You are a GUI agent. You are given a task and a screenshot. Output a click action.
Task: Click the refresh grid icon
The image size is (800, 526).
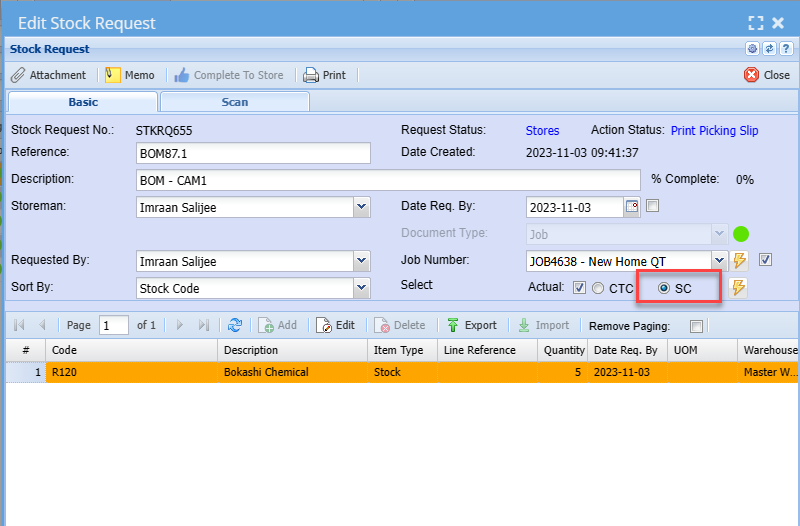235,325
